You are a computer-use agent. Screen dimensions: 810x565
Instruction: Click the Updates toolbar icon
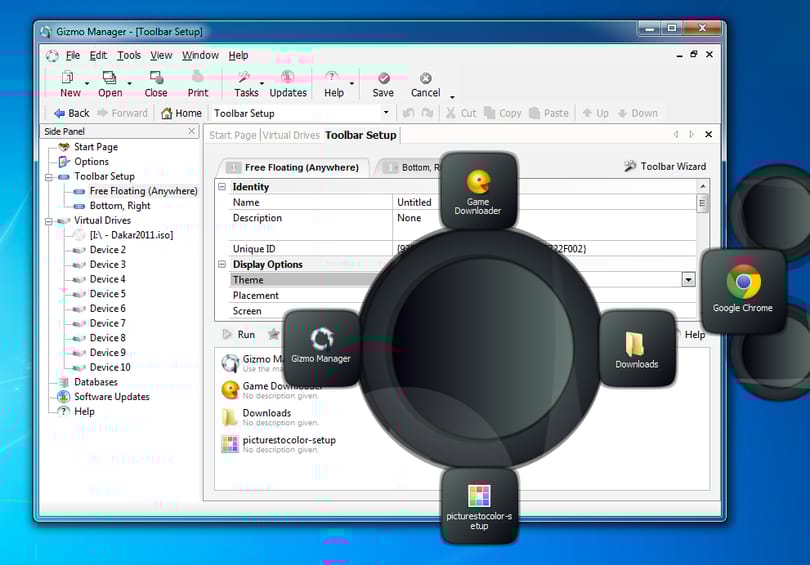click(288, 77)
